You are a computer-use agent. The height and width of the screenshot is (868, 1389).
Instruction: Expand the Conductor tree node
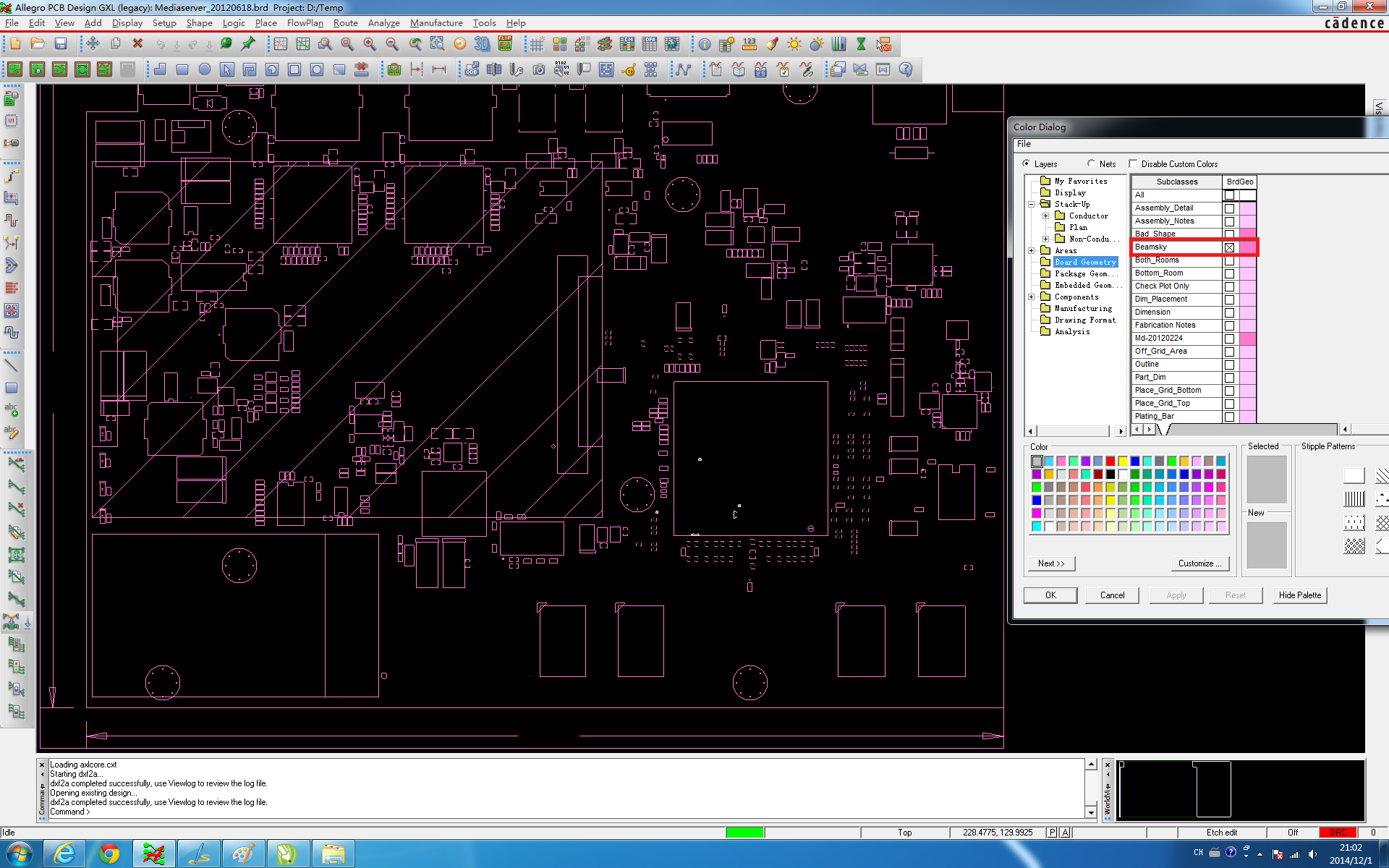click(x=1045, y=216)
